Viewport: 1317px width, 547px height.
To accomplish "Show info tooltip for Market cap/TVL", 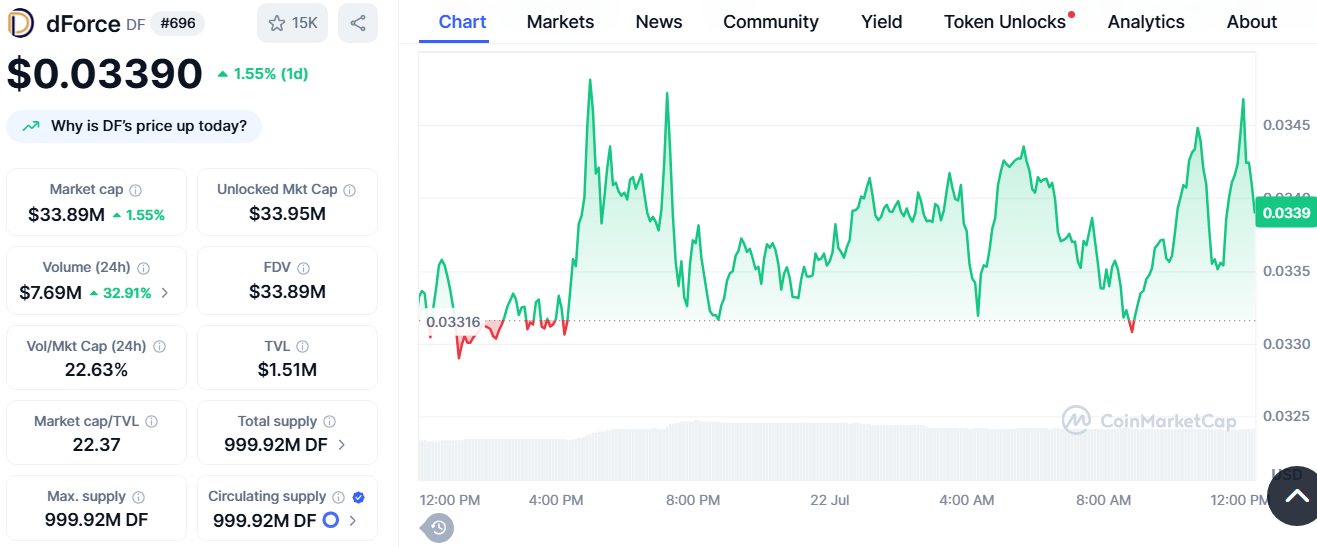I will [x=151, y=422].
